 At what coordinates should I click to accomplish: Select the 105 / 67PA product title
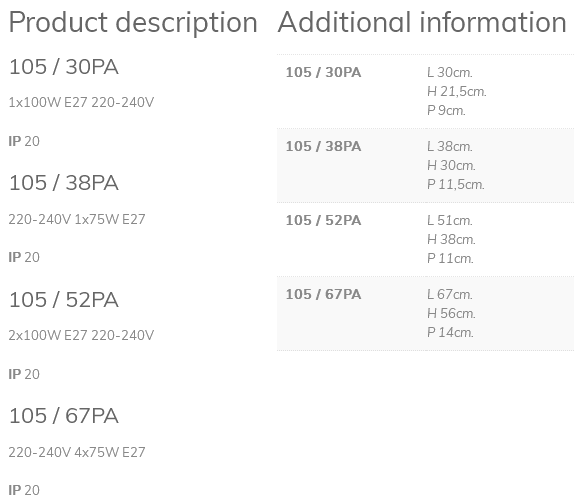click(x=64, y=416)
